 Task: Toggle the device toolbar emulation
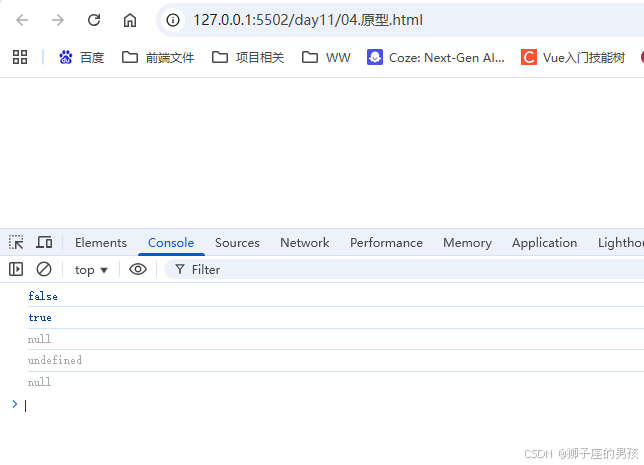click(44, 242)
